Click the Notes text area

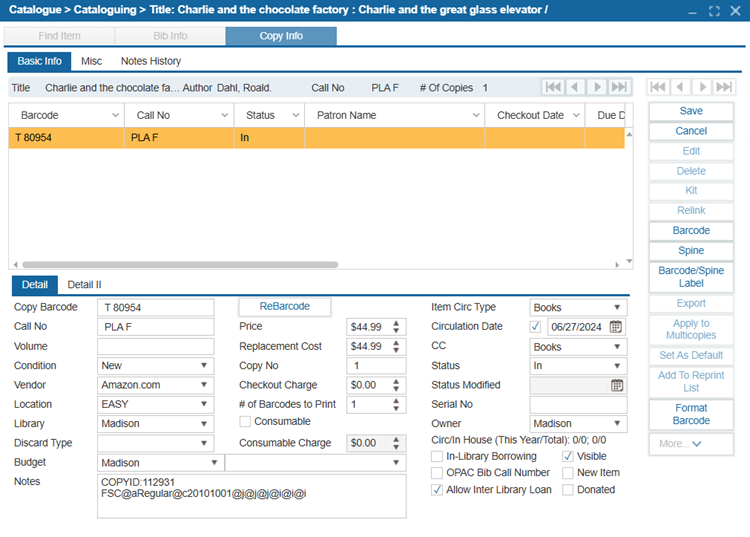252,496
